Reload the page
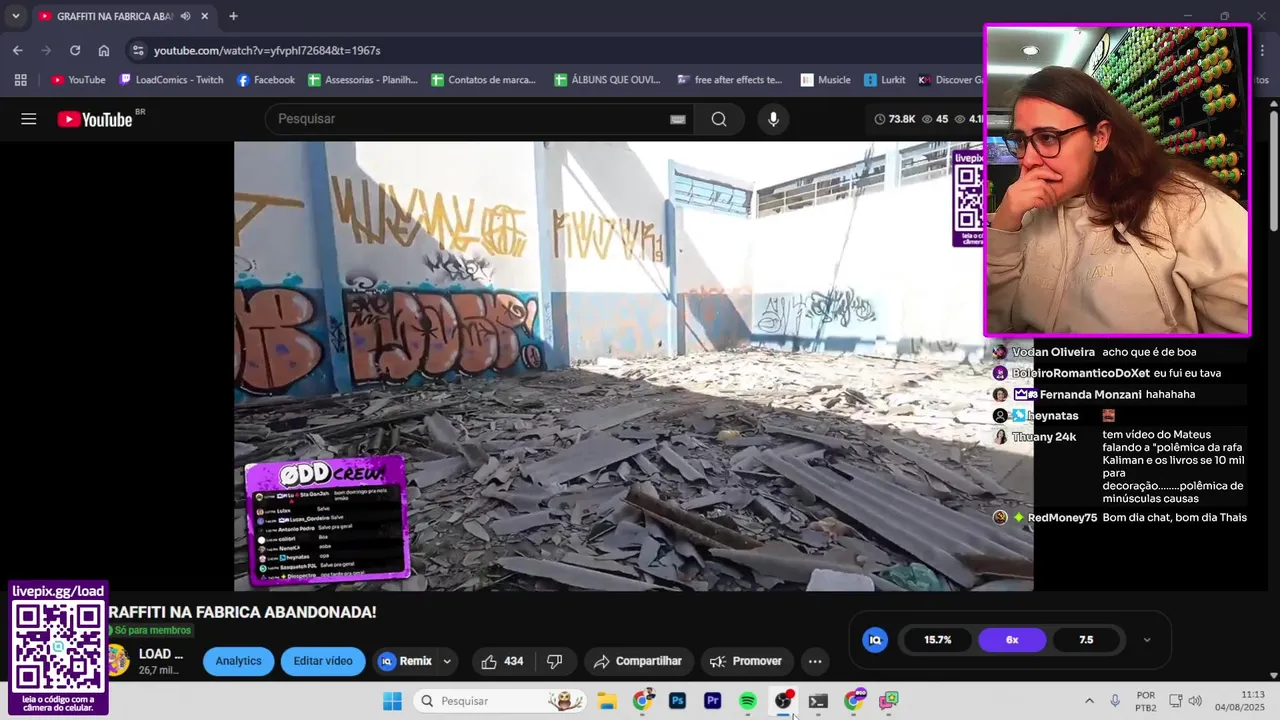This screenshot has height=720, width=1280. [x=75, y=50]
